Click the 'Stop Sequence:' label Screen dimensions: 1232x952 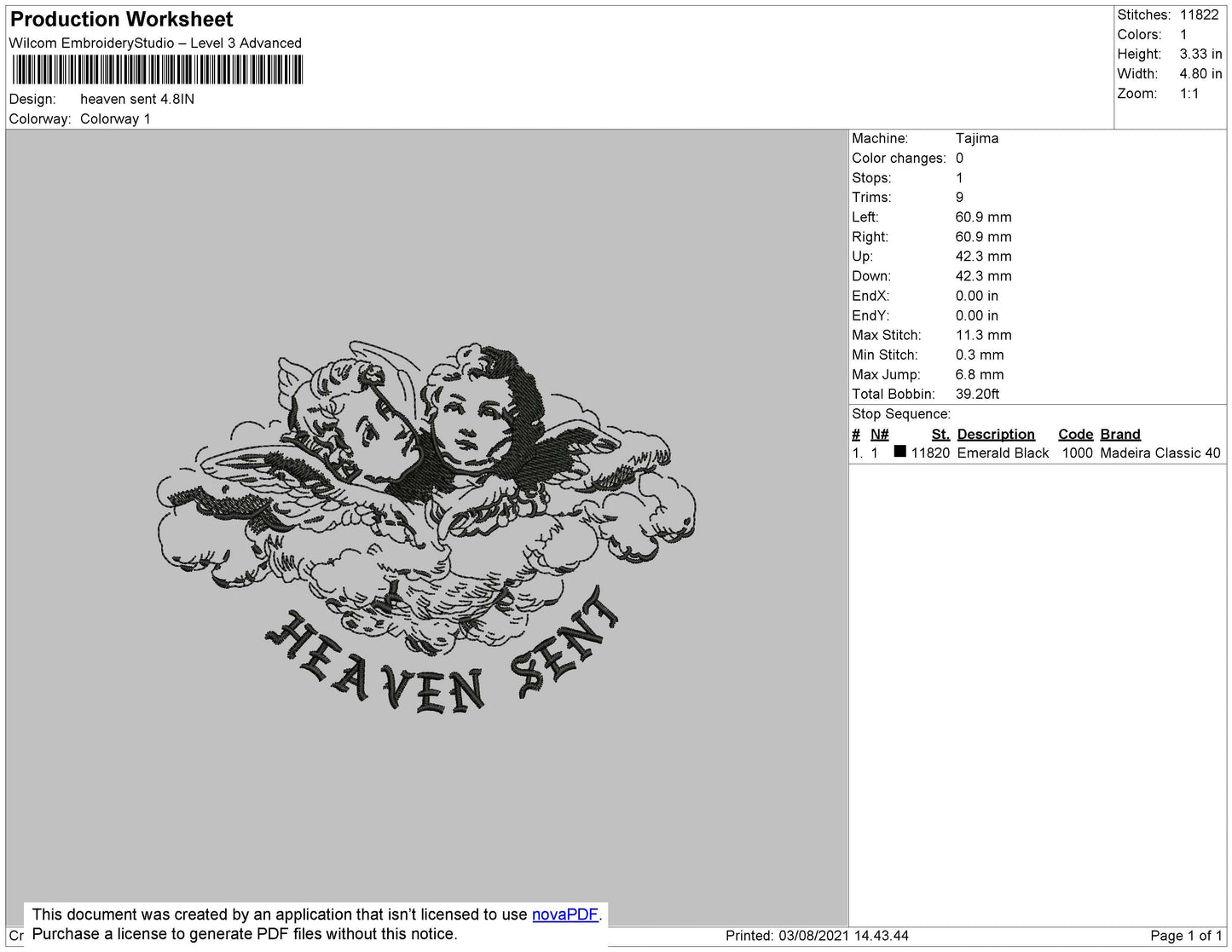click(x=901, y=413)
